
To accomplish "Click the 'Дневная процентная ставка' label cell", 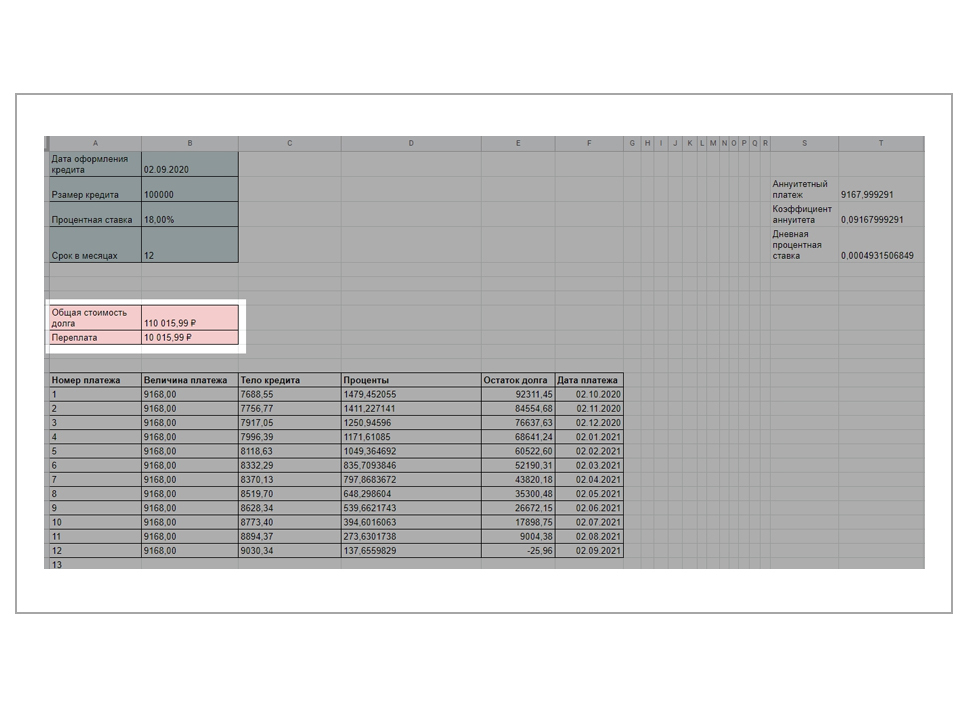I will [x=804, y=245].
